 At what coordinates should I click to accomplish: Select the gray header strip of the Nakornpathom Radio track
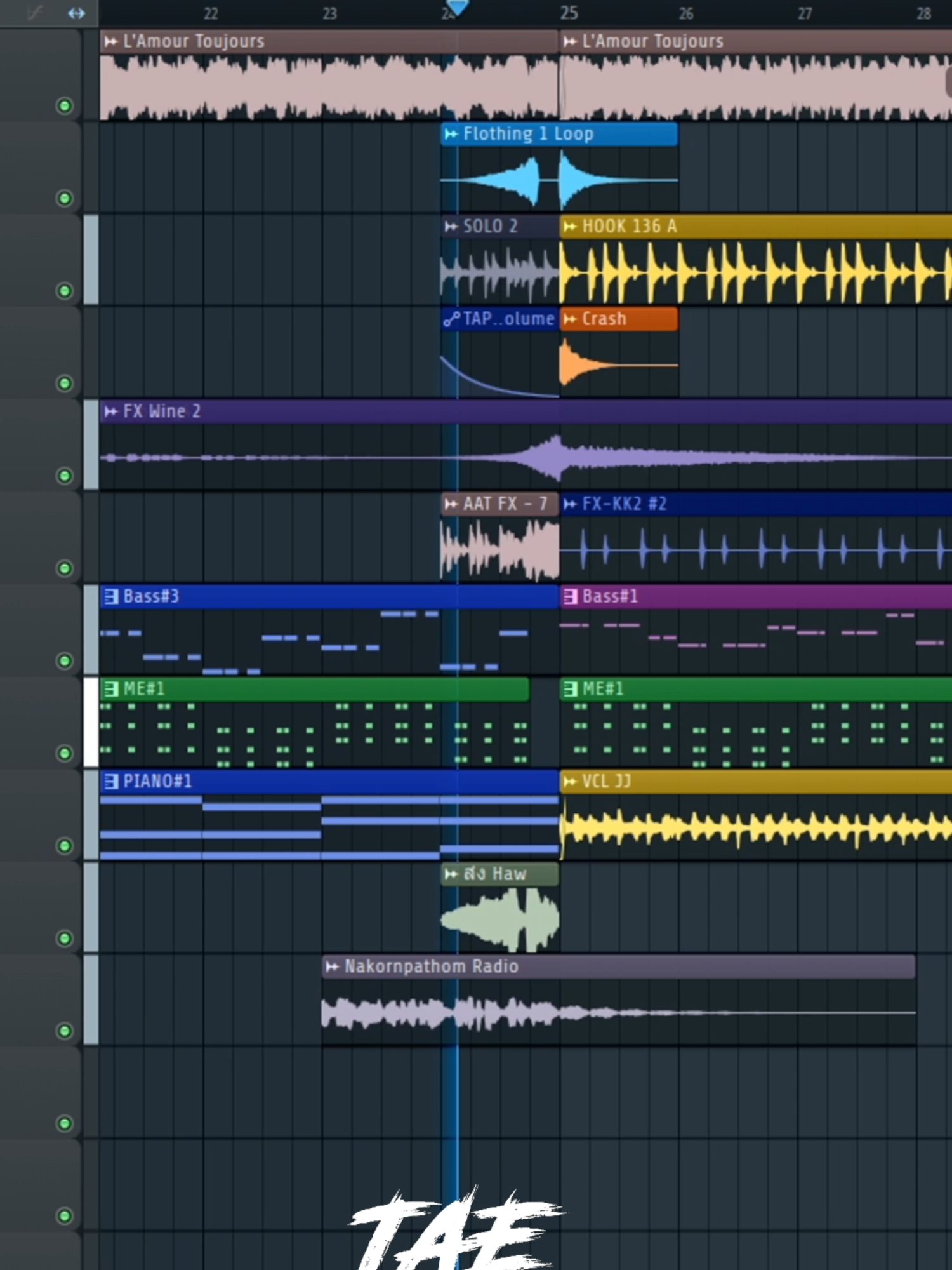pyautogui.click(x=91, y=1000)
